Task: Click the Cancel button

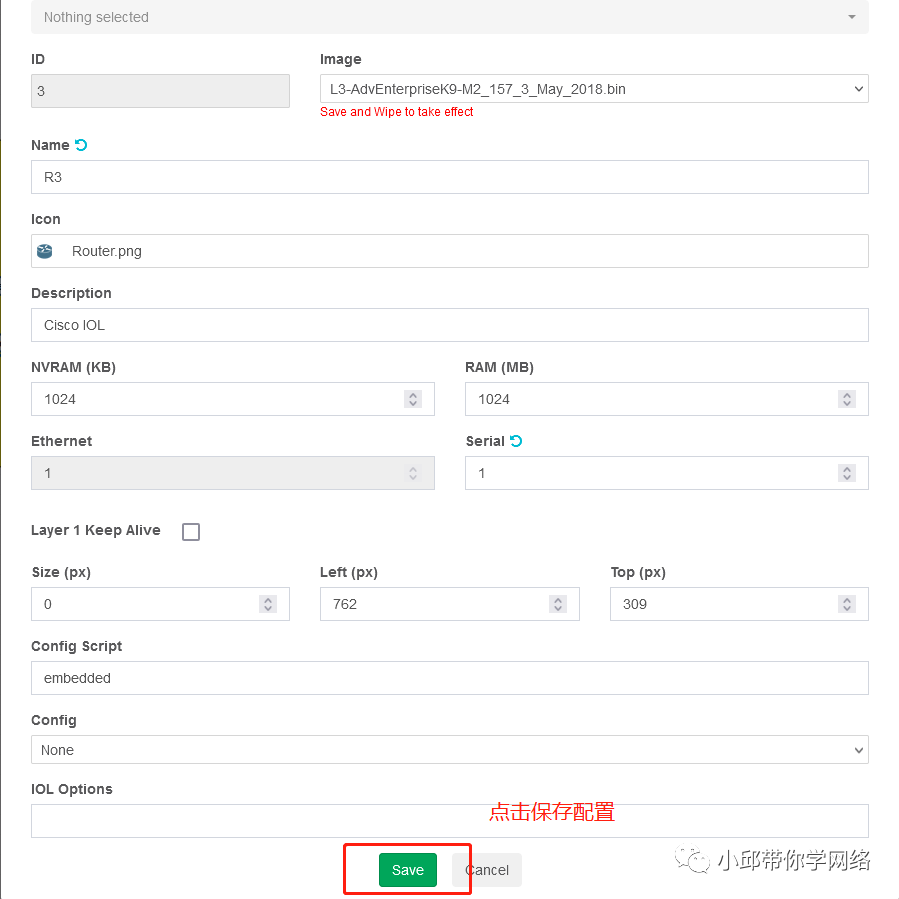Action: click(x=487, y=869)
